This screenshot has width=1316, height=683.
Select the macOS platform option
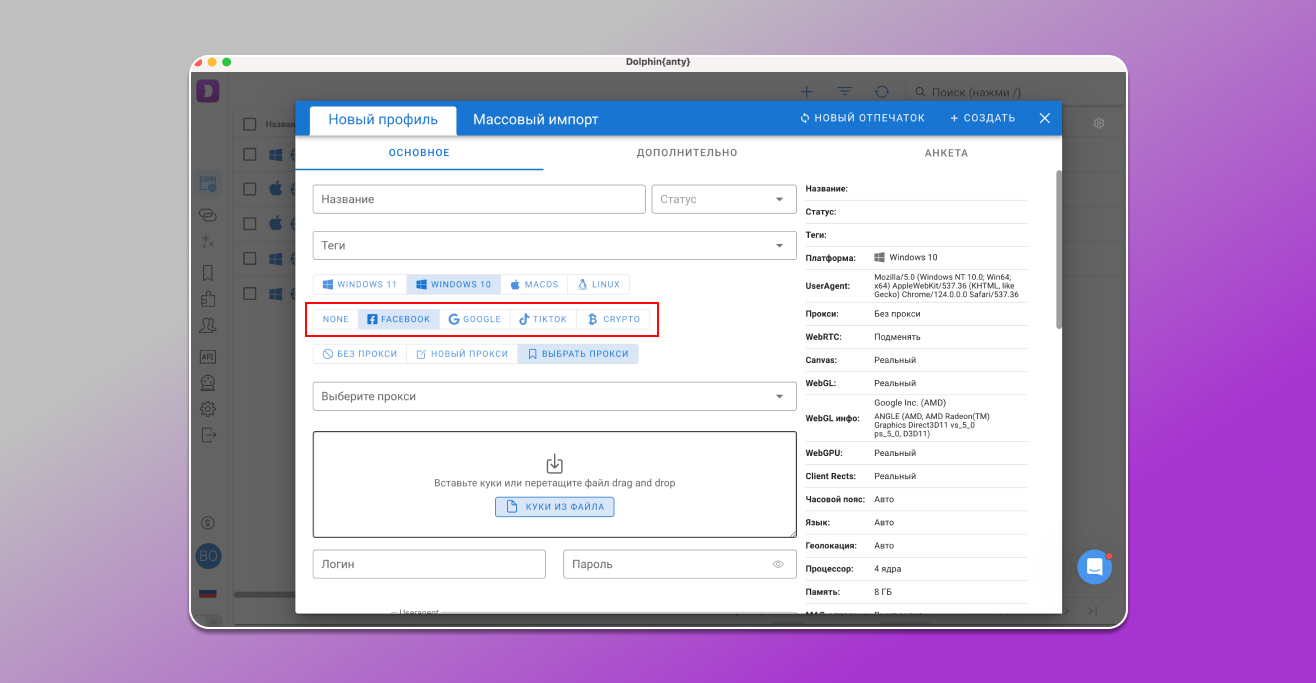pos(535,284)
